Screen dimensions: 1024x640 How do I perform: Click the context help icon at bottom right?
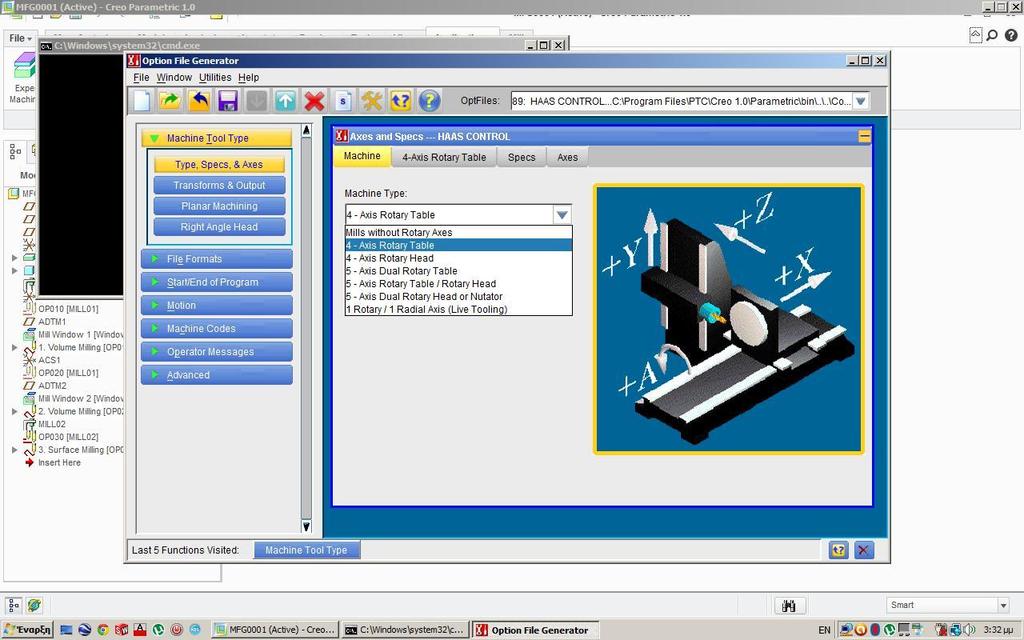coord(839,550)
